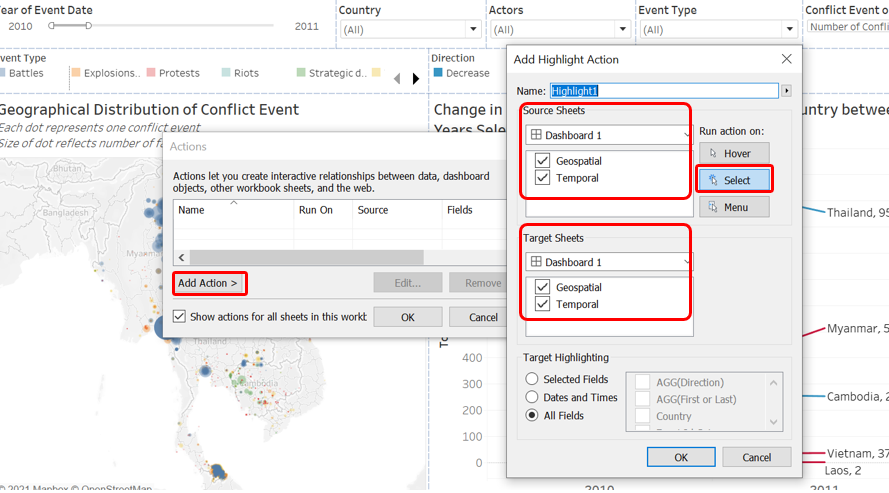Close the Add Highlight Action dialog
This screenshot has width=889, height=493.
click(x=787, y=59)
